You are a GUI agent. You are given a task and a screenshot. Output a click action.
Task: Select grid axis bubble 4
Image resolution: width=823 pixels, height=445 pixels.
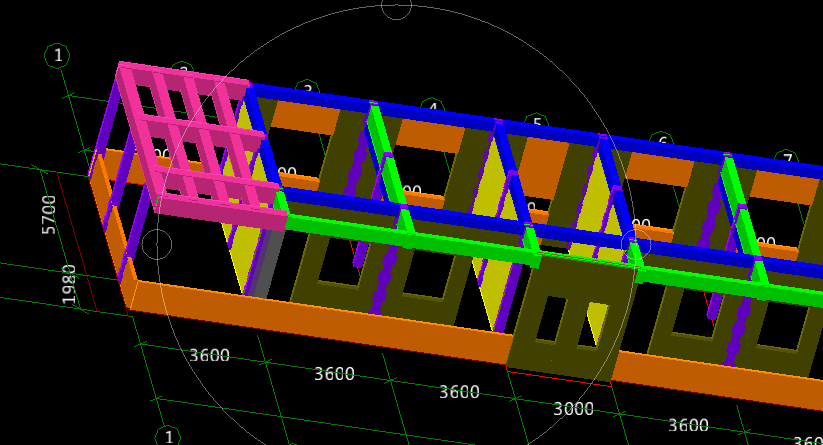pos(432,107)
